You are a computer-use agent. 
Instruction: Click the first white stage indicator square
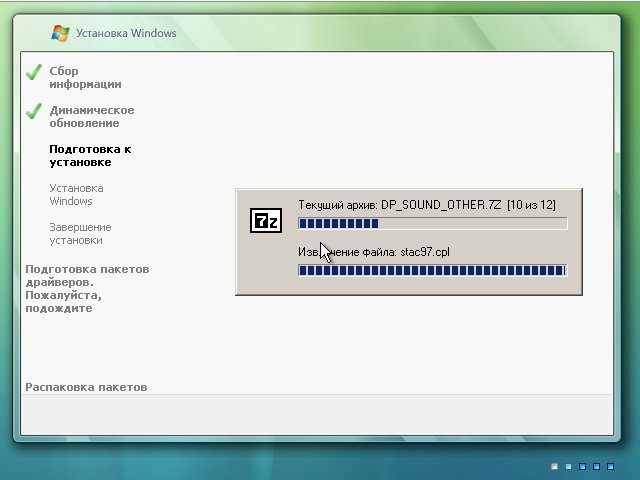tap(554, 466)
